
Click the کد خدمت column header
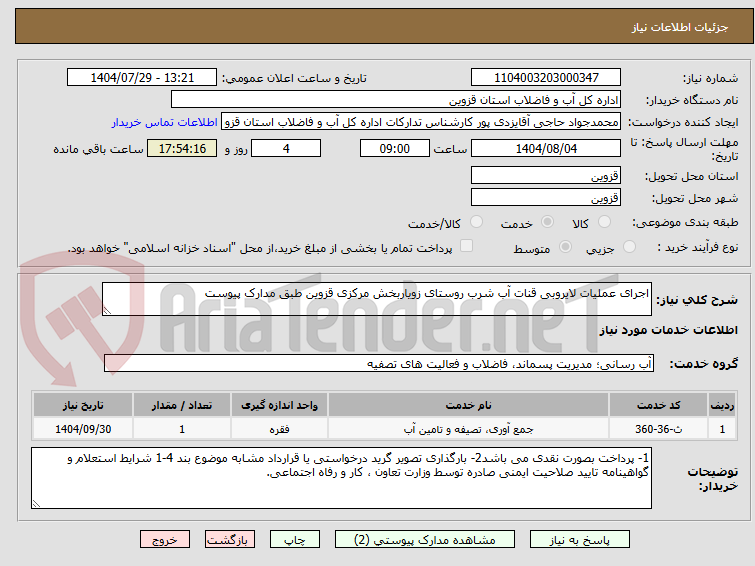658,405
